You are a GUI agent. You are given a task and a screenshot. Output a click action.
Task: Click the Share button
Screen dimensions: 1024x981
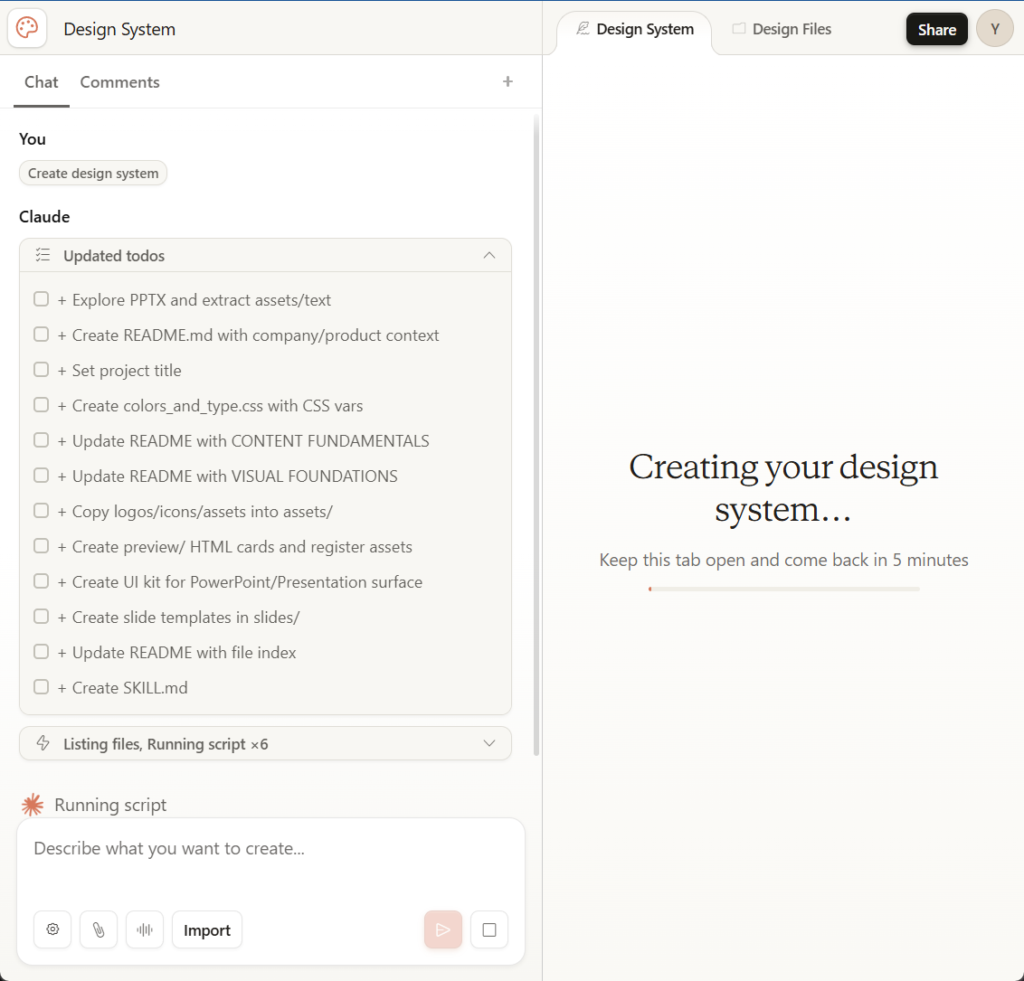(936, 29)
